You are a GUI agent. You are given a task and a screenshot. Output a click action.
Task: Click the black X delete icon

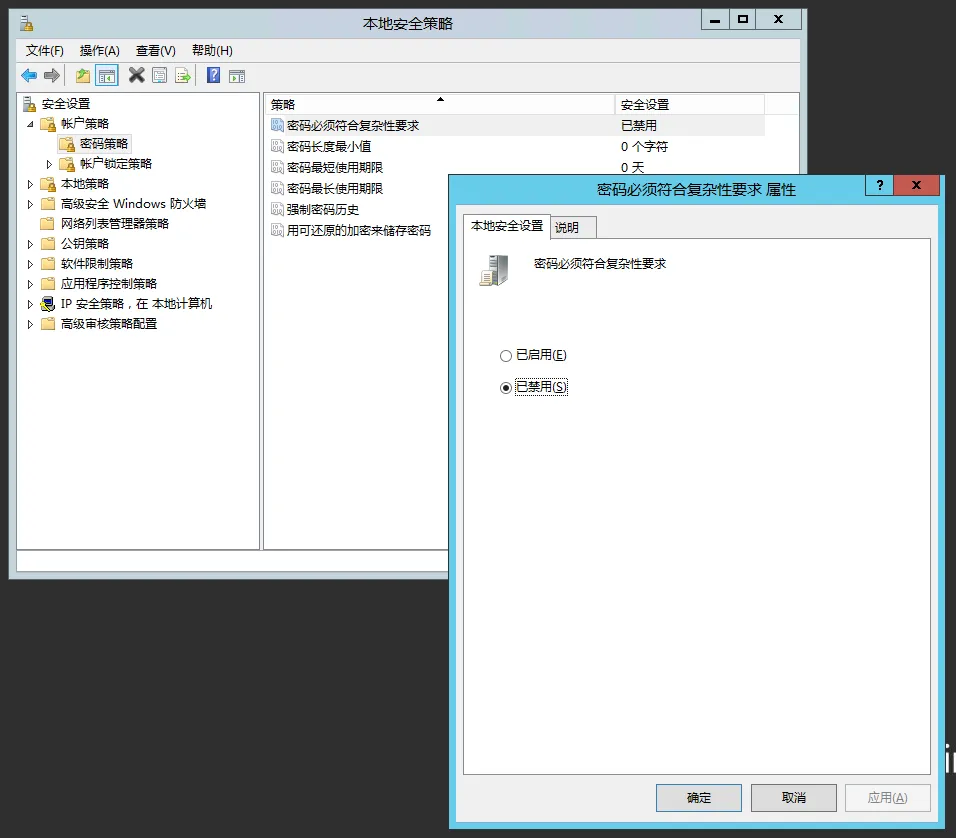[x=137, y=76]
